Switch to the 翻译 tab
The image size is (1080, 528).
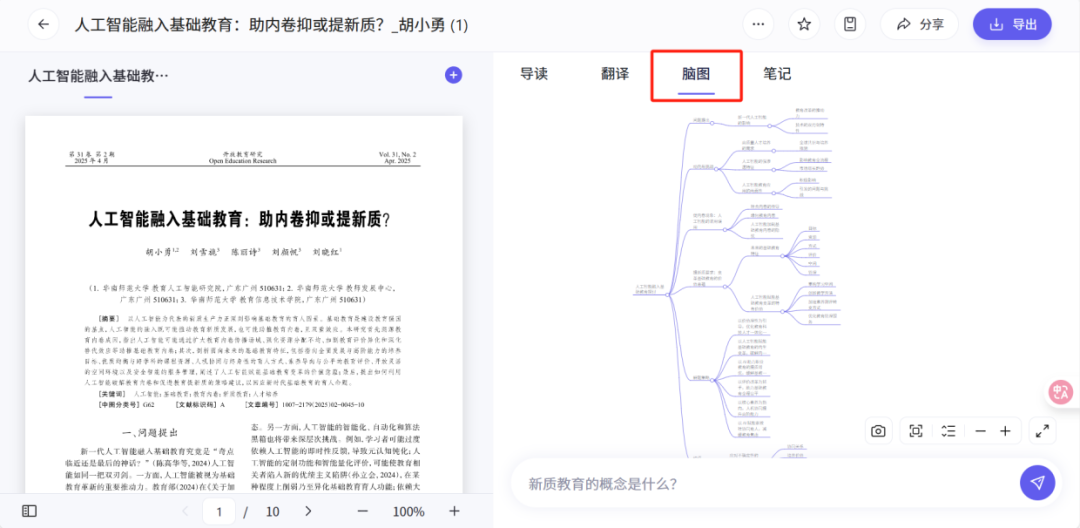[615, 74]
